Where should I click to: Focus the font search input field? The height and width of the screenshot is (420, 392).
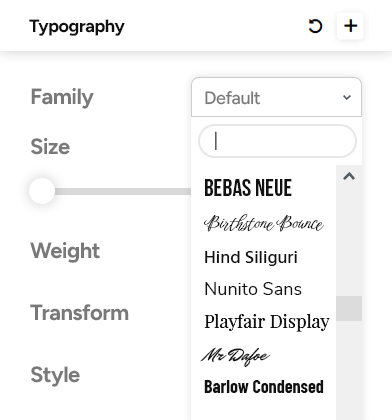tap(277, 141)
